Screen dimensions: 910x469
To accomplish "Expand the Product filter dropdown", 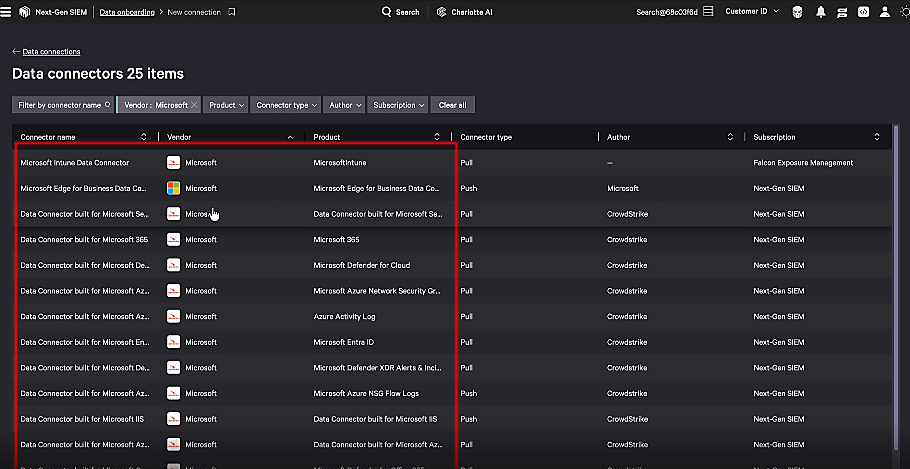I will coord(227,105).
